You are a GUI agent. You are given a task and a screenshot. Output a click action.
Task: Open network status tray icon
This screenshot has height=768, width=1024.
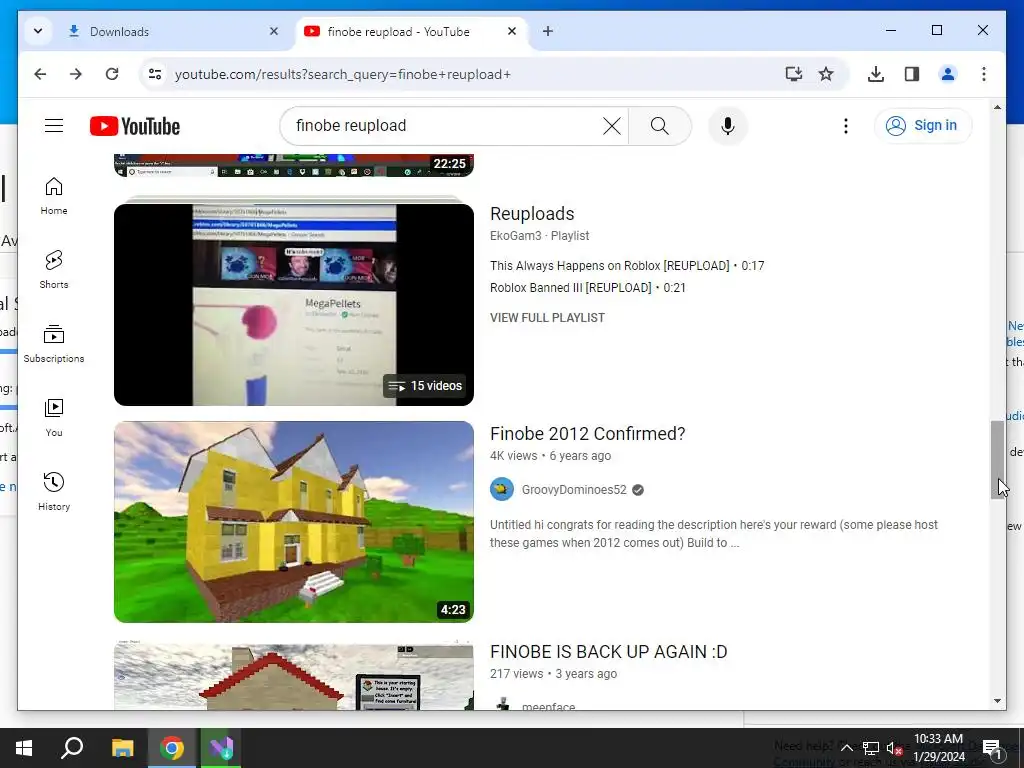[x=871, y=748]
